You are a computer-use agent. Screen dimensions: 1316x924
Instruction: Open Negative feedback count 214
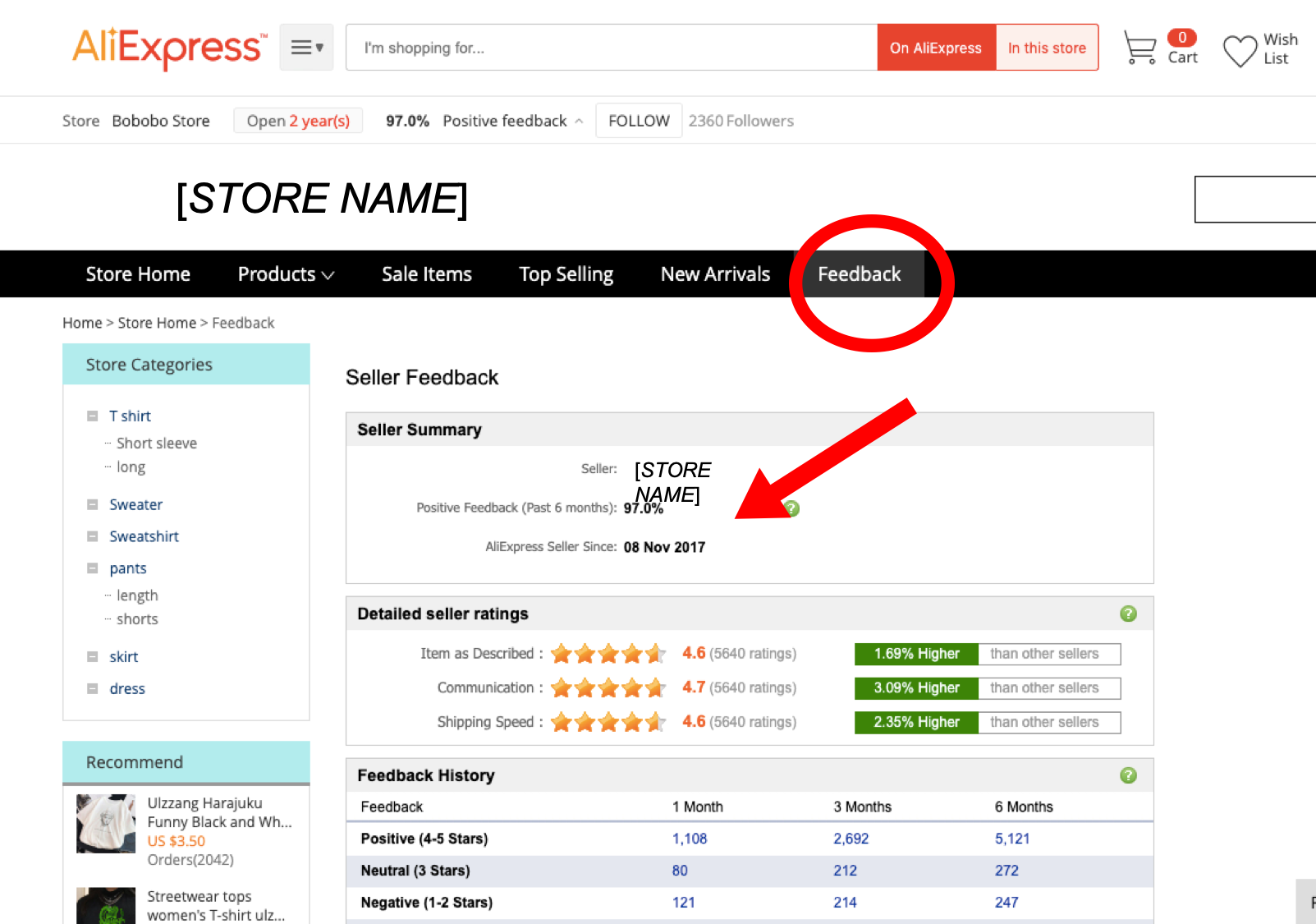coord(845,903)
